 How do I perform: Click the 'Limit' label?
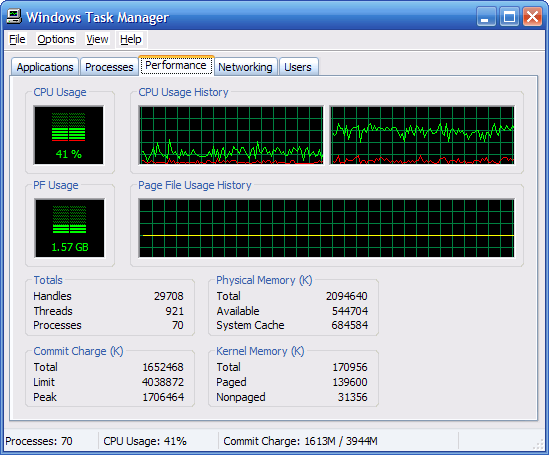[44, 382]
